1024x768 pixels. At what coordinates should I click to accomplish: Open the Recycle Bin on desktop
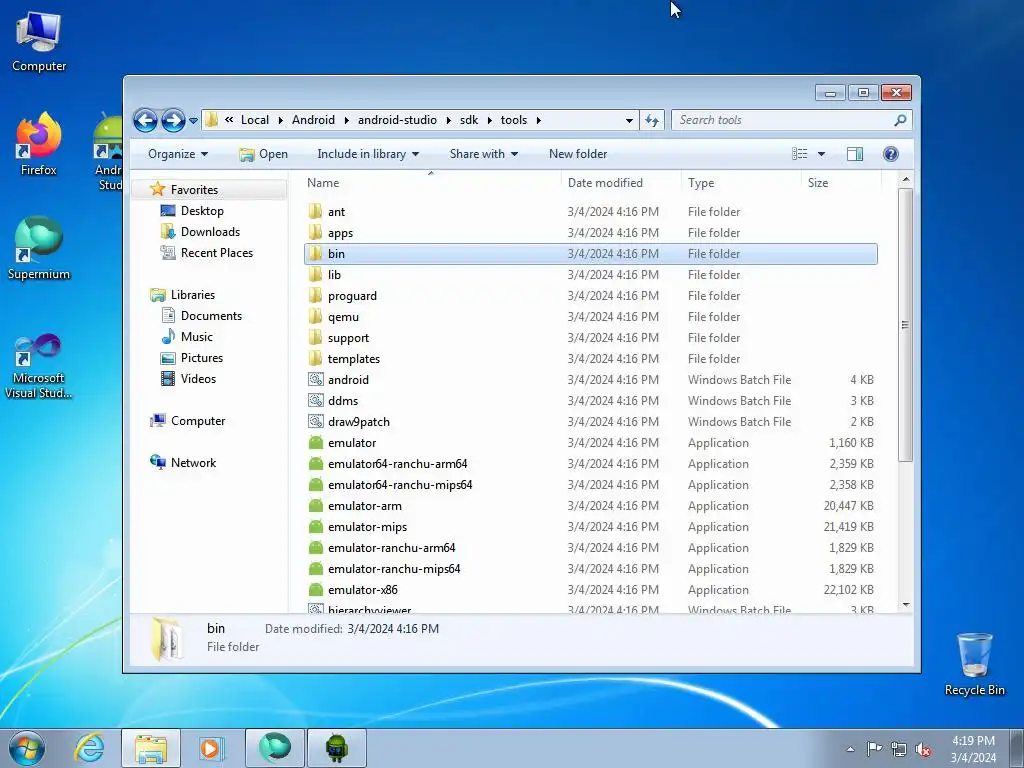pyautogui.click(x=974, y=664)
